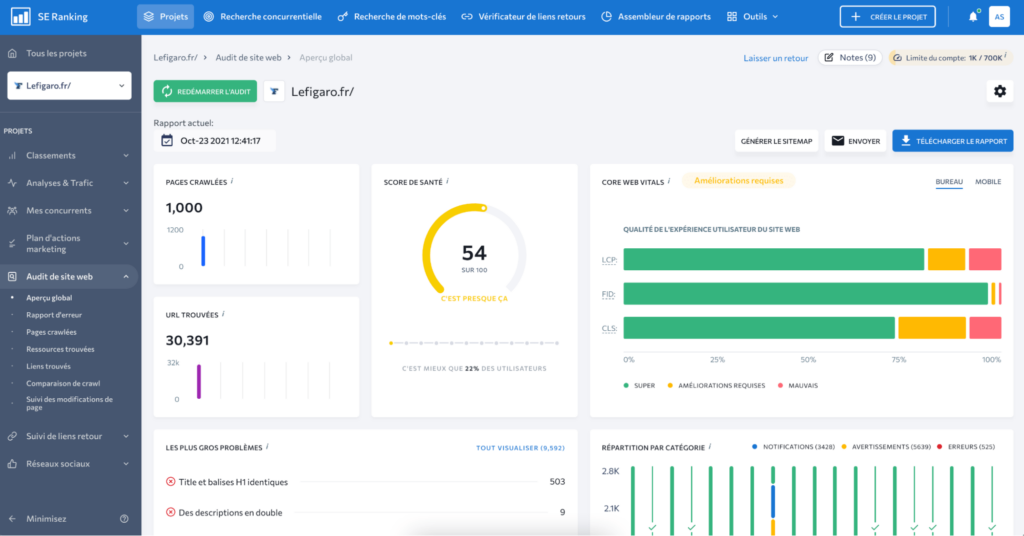
Task: Click the info icon next to URL trouvées
Action: click(223, 314)
